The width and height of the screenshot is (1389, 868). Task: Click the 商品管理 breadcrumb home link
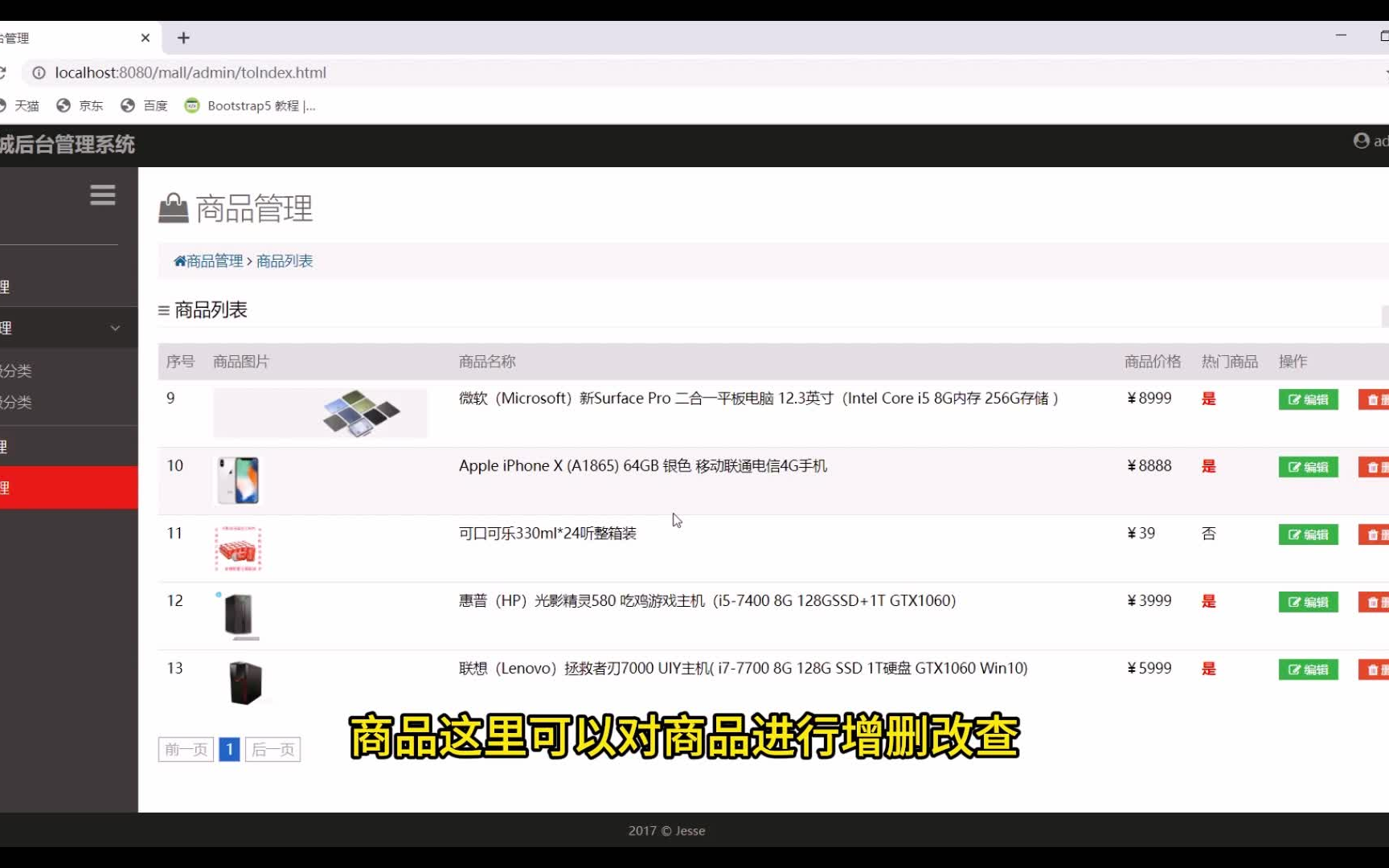tap(208, 261)
